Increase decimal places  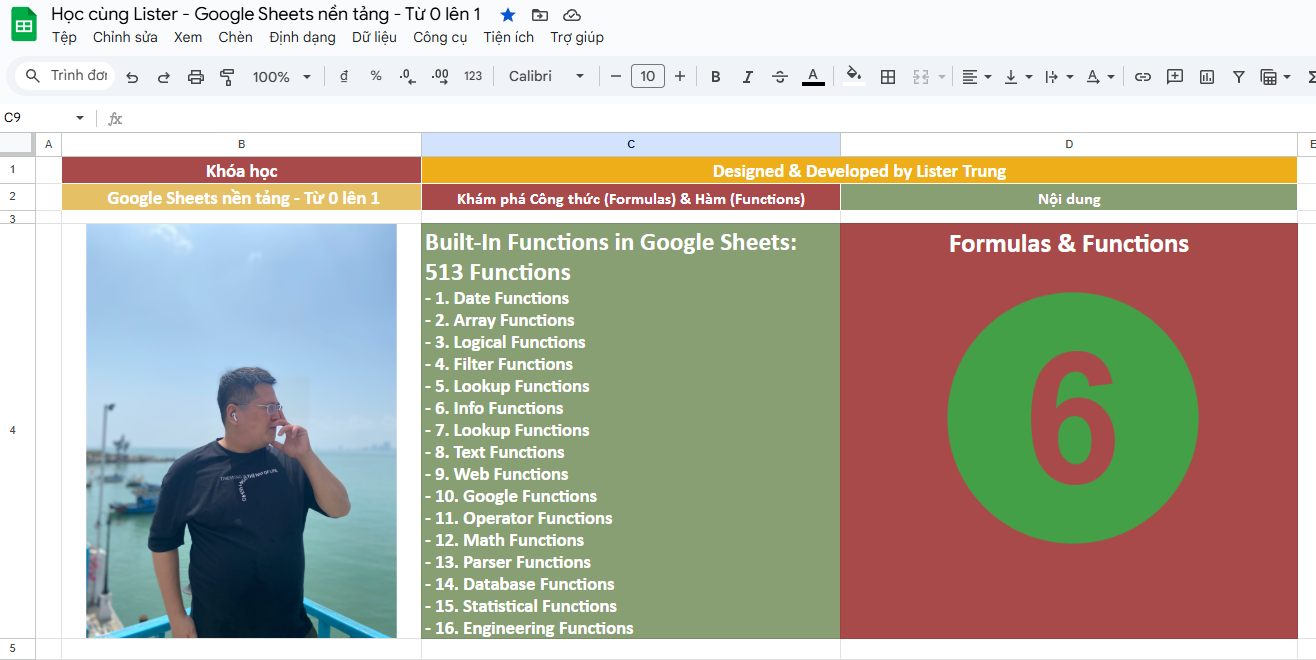pos(440,76)
